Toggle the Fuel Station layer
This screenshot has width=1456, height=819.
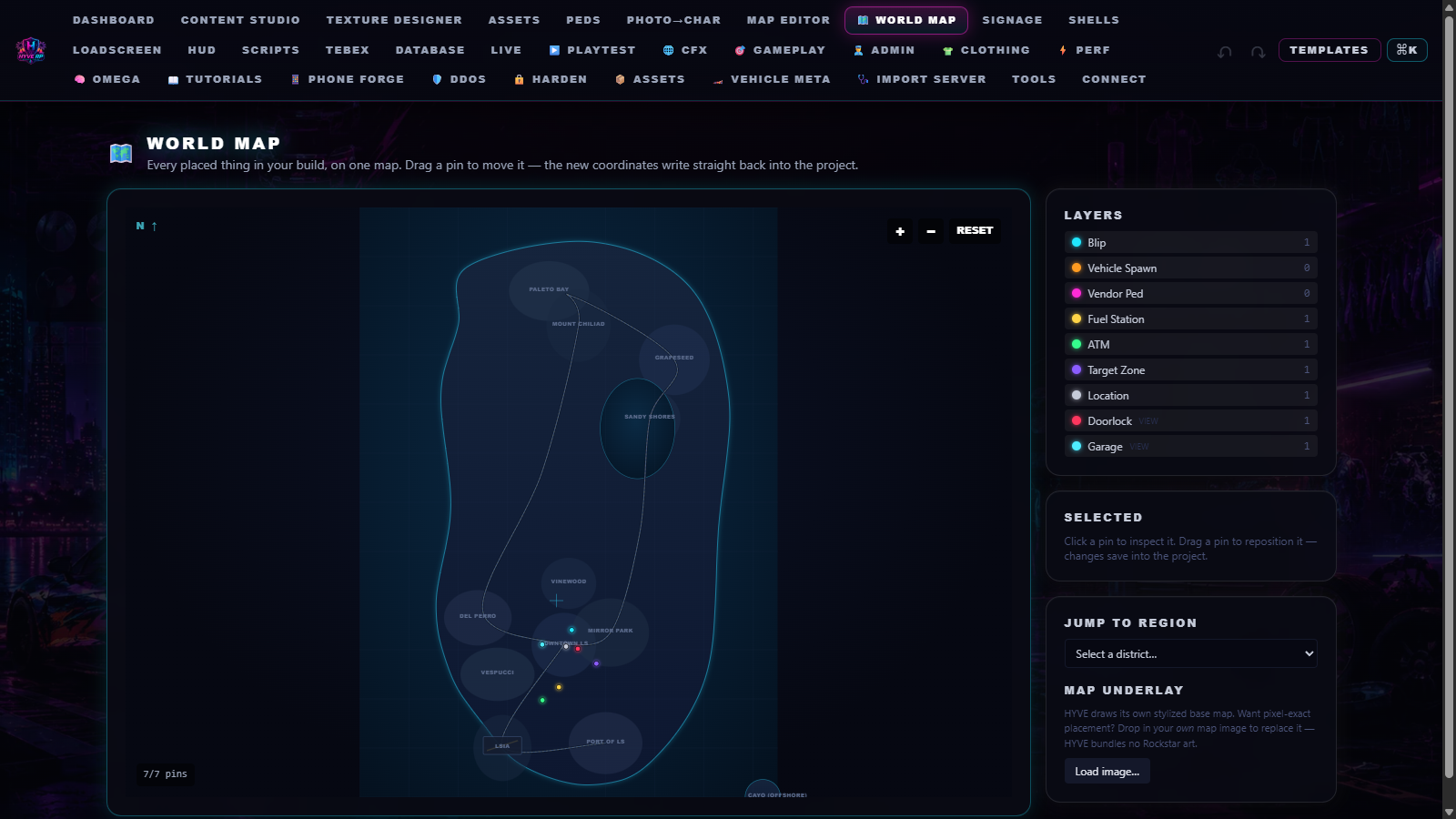1190,318
